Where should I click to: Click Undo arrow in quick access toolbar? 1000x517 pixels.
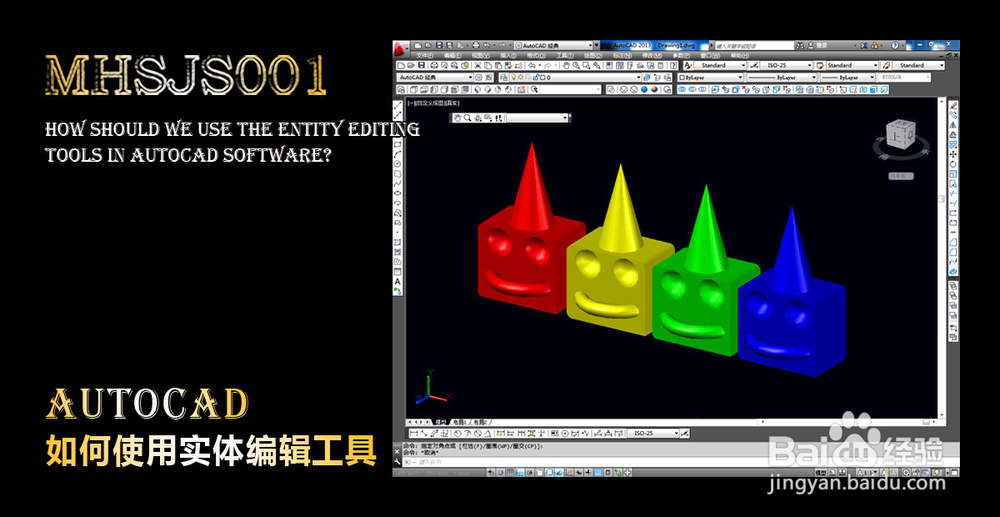click(x=487, y=45)
